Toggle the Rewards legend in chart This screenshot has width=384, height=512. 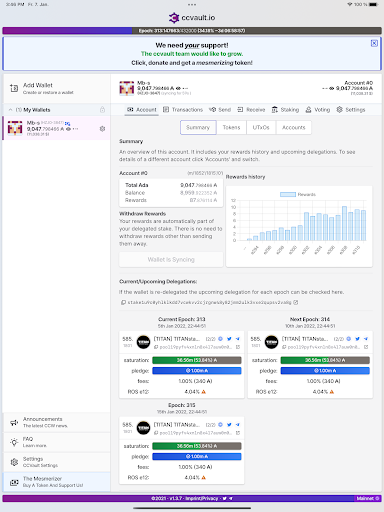(x=297, y=194)
